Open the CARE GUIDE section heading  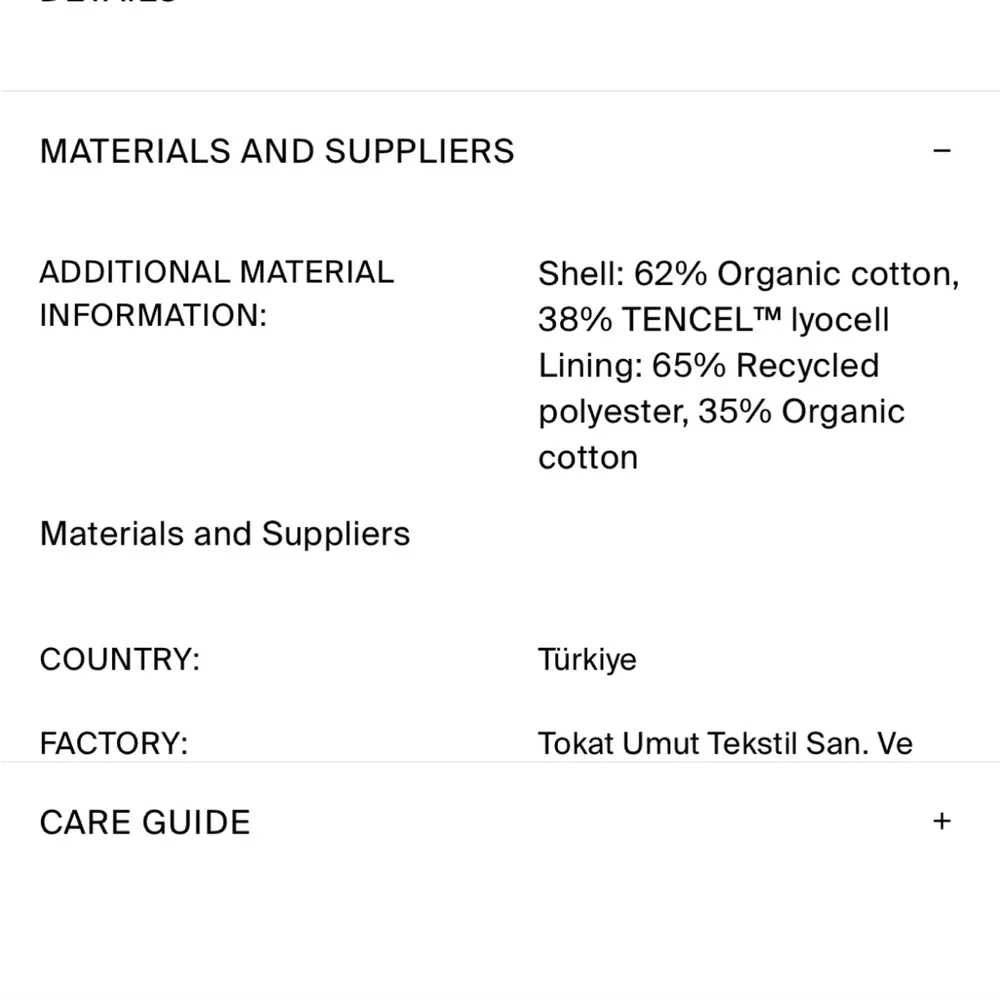tap(145, 822)
